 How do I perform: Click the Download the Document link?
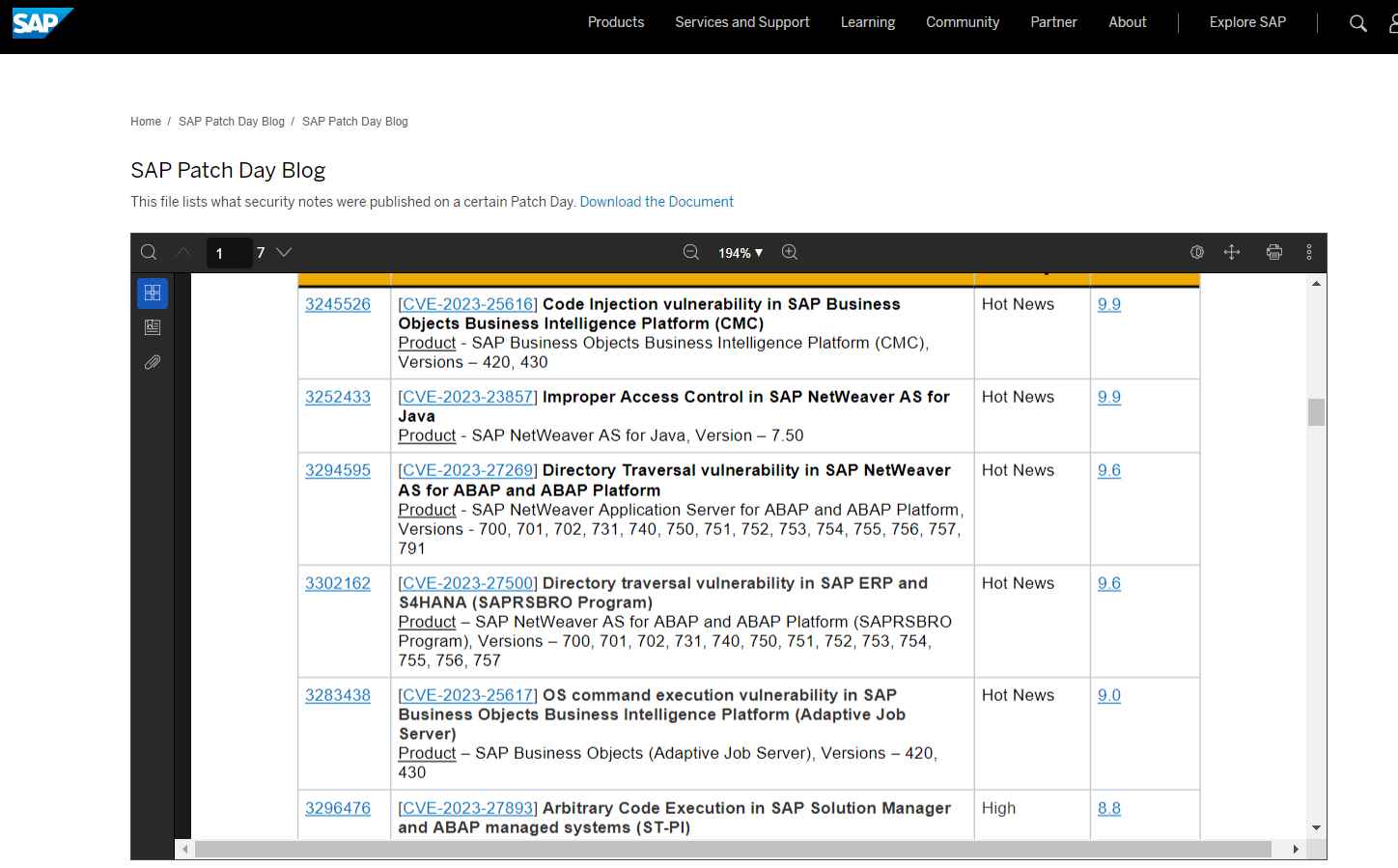point(656,201)
